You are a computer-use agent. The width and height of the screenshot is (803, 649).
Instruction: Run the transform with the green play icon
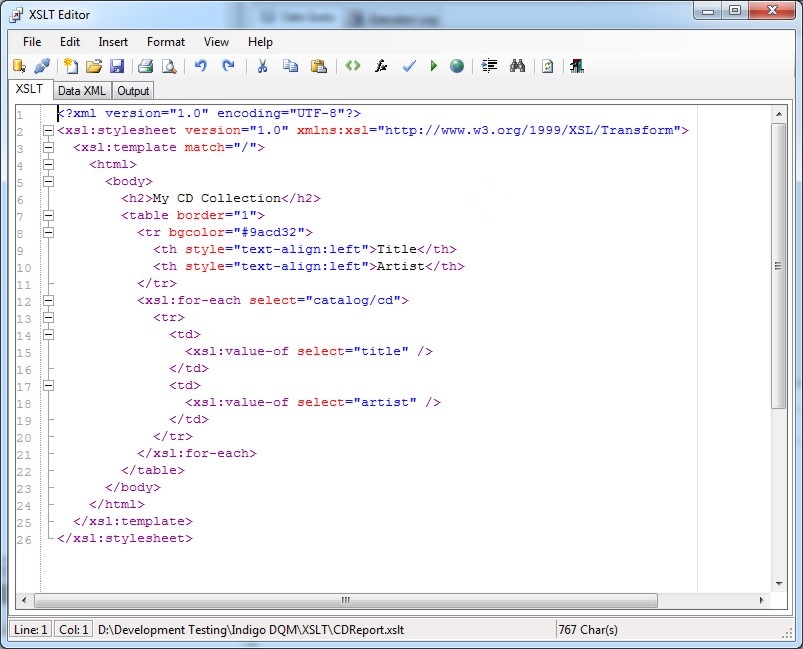point(433,66)
